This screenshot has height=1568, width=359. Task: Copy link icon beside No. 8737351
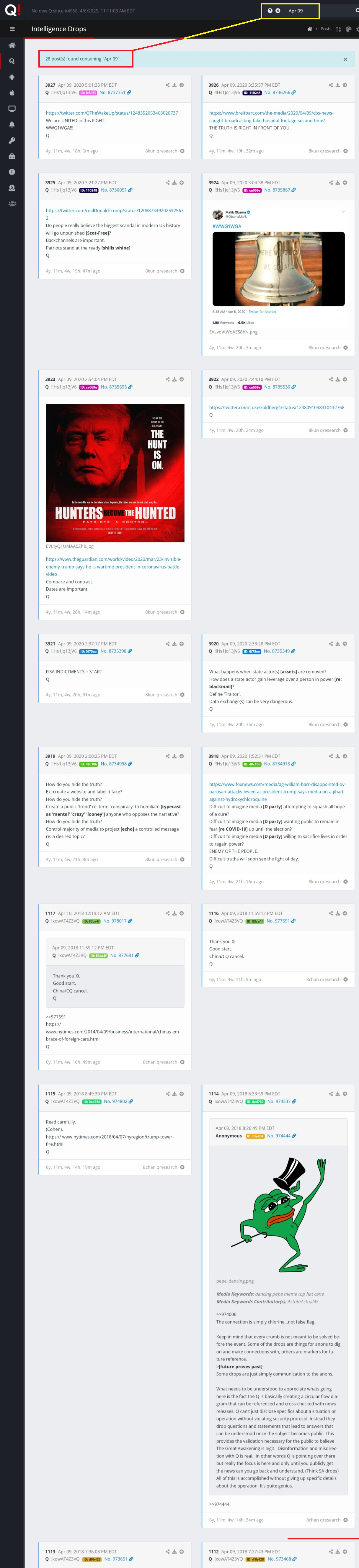(129, 93)
